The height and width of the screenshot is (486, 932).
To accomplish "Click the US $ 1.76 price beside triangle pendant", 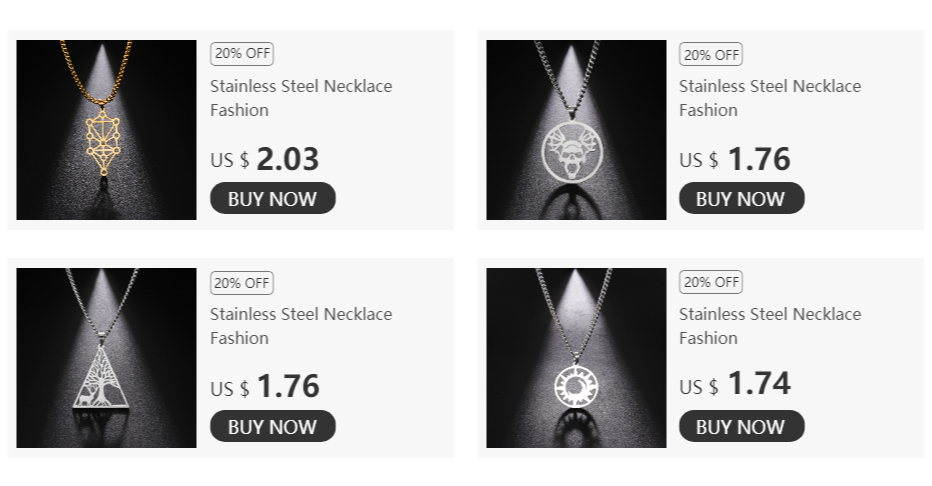I will [x=265, y=386].
